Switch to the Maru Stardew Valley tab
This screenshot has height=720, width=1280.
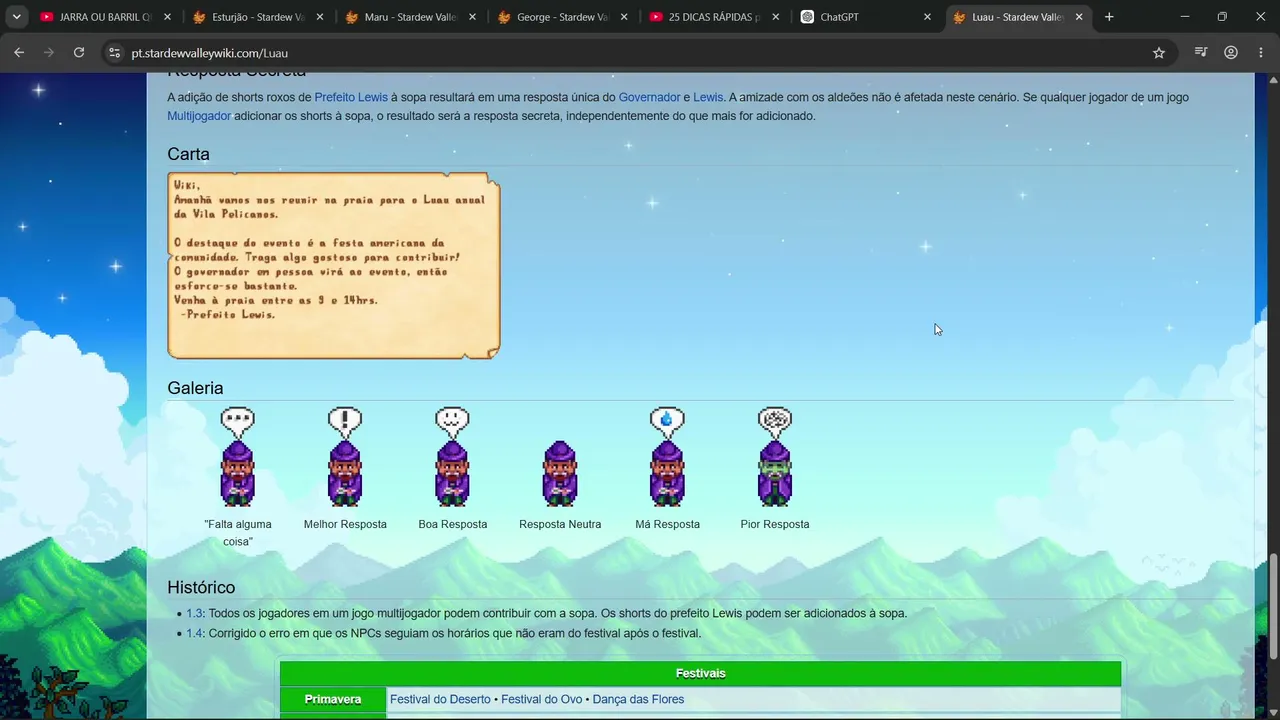[x=411, y=17]
